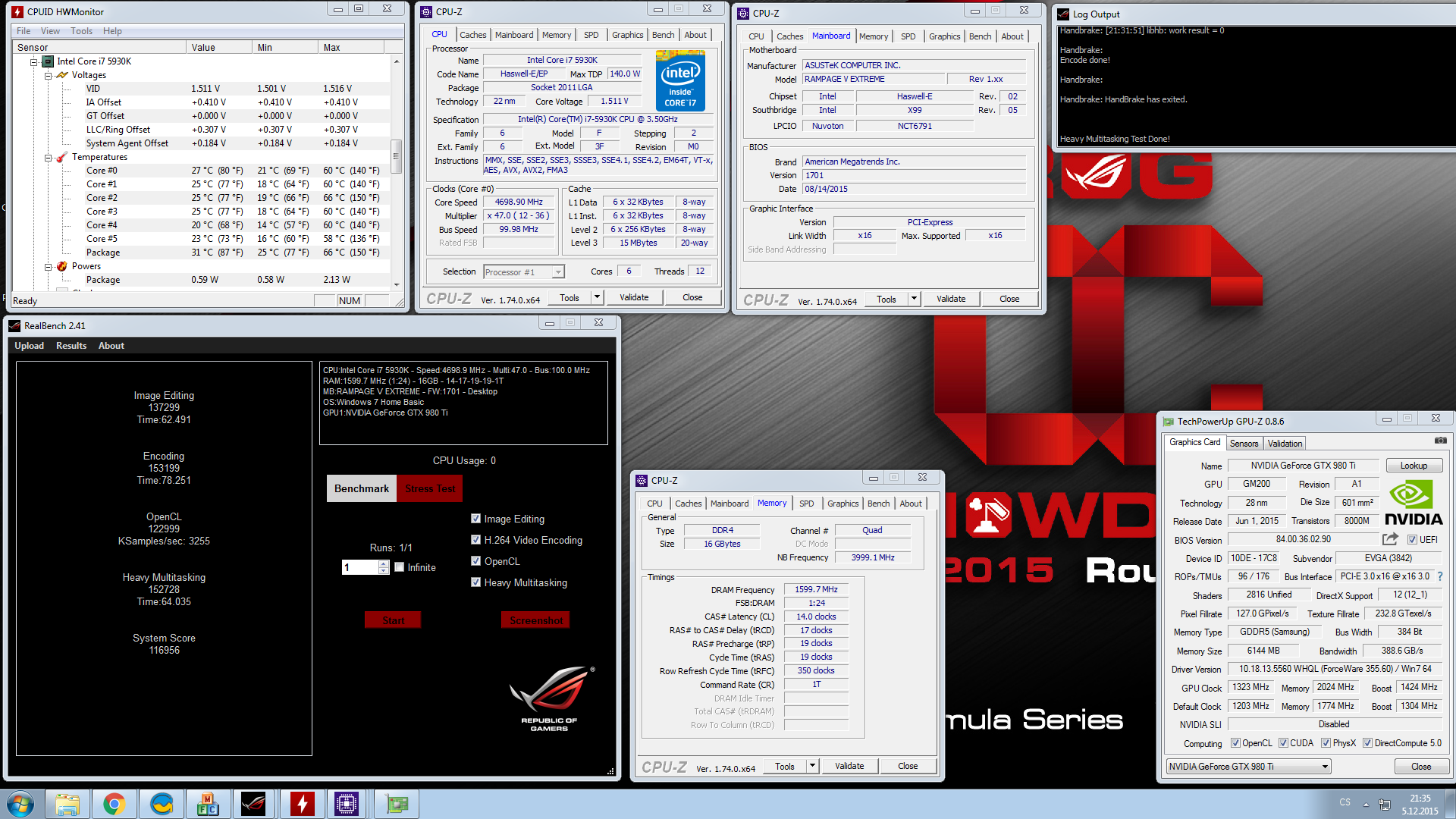Increase runs with the stepper up arrow
1456x819 pixels.
click(x=384, y=563)
